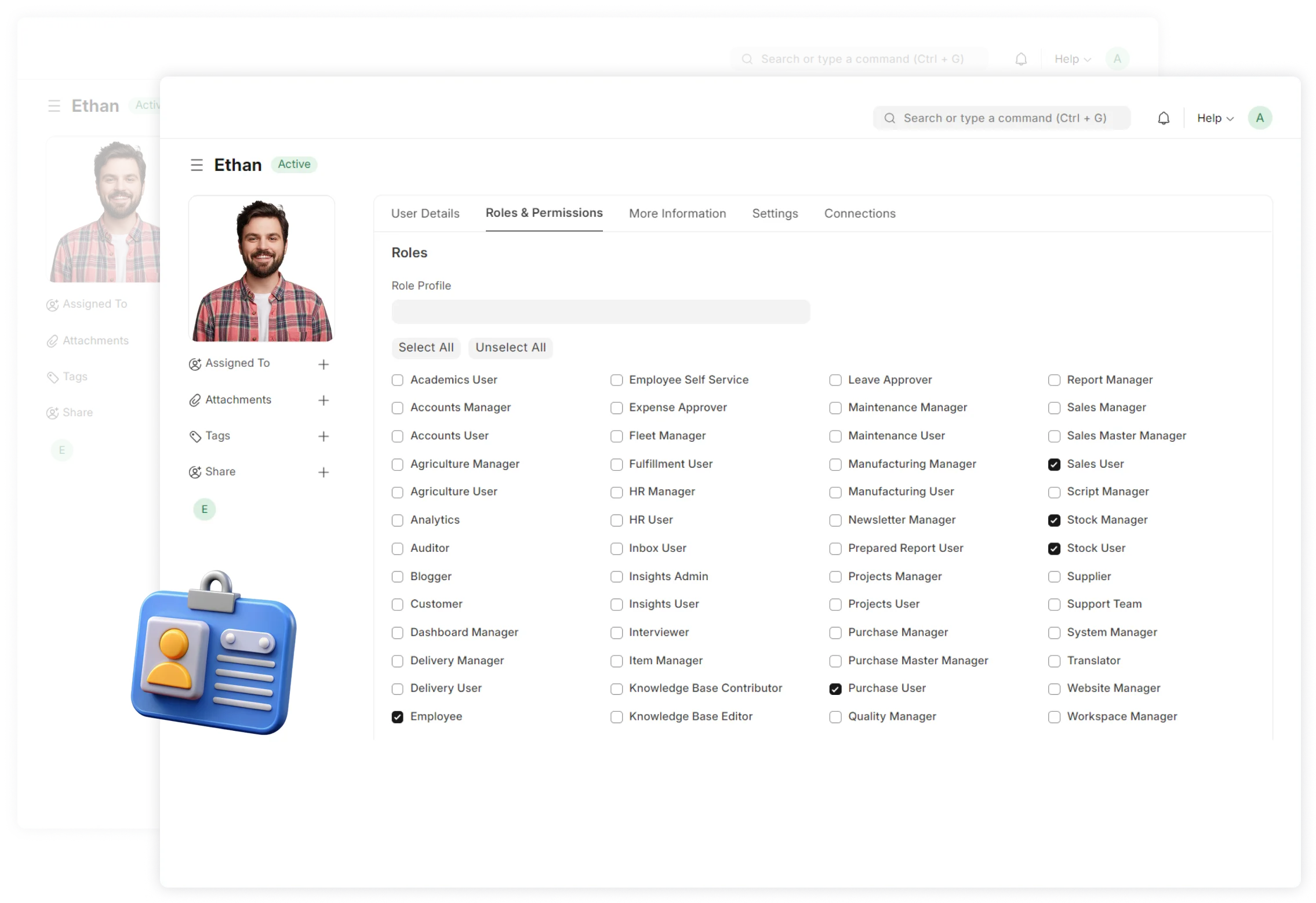Click the search magnifier icon
The image size is (1316, 903).
point(889,117)
